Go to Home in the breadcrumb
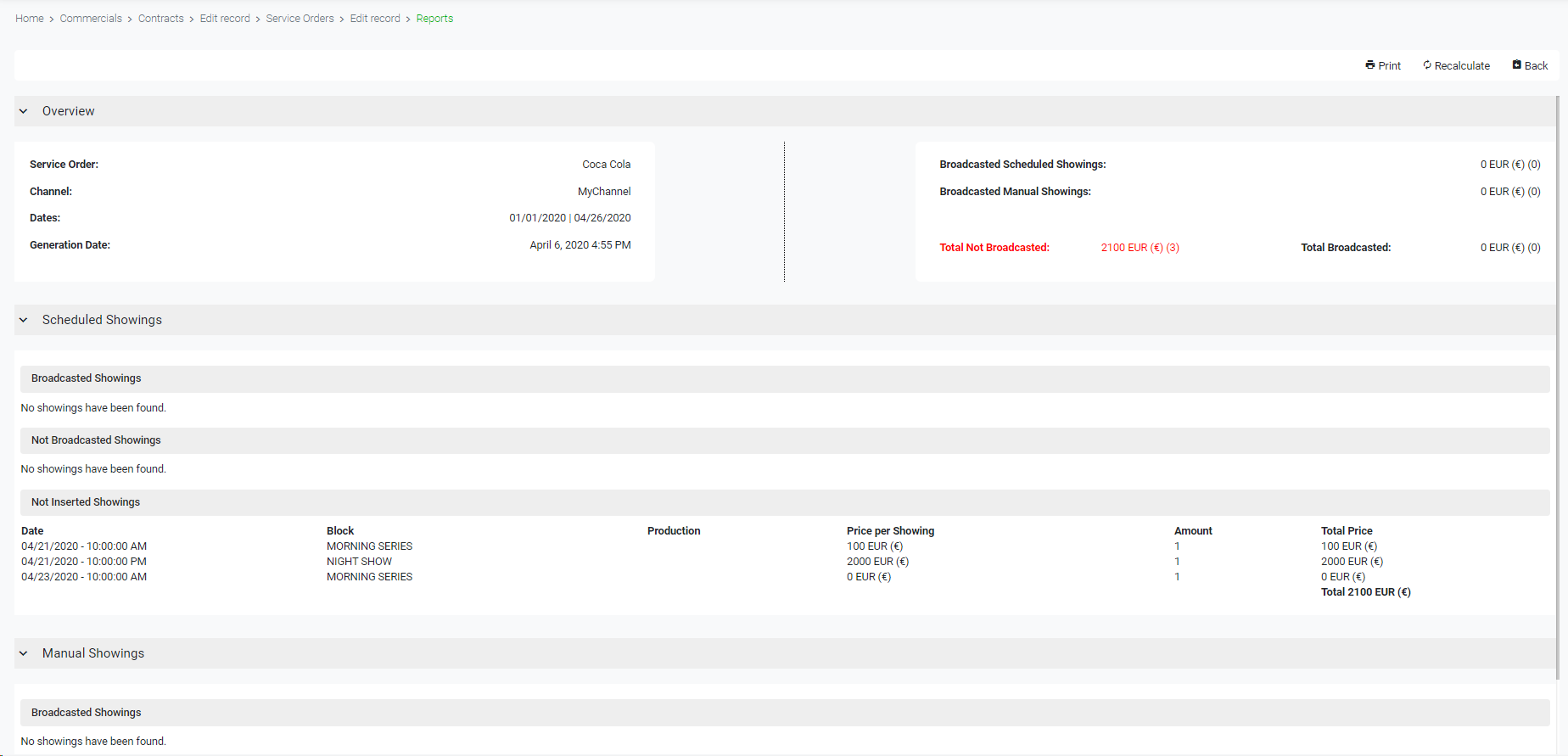This screenshot has width=1568, height=756. (x=30, y=19)
